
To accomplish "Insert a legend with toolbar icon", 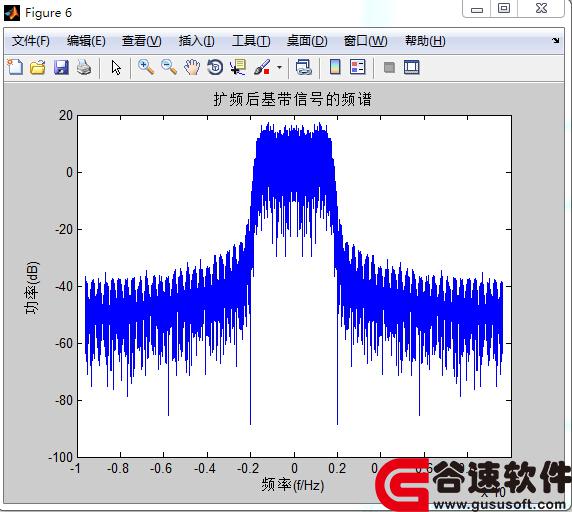I will coord(358,67).
